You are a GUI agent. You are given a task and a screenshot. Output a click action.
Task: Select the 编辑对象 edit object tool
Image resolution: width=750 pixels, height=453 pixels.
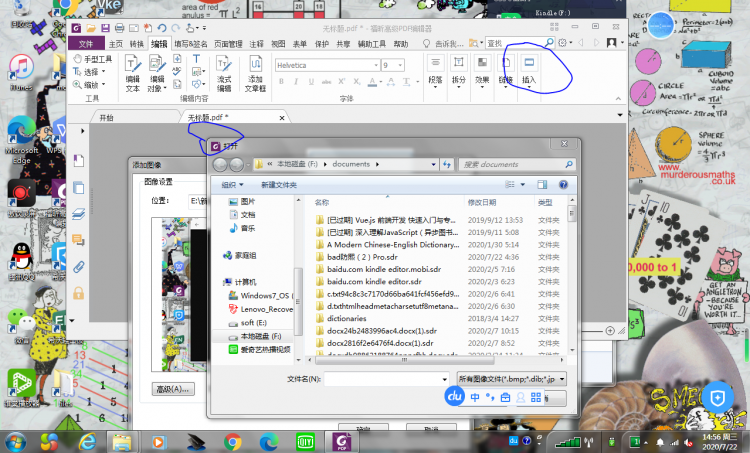point(157,73)
